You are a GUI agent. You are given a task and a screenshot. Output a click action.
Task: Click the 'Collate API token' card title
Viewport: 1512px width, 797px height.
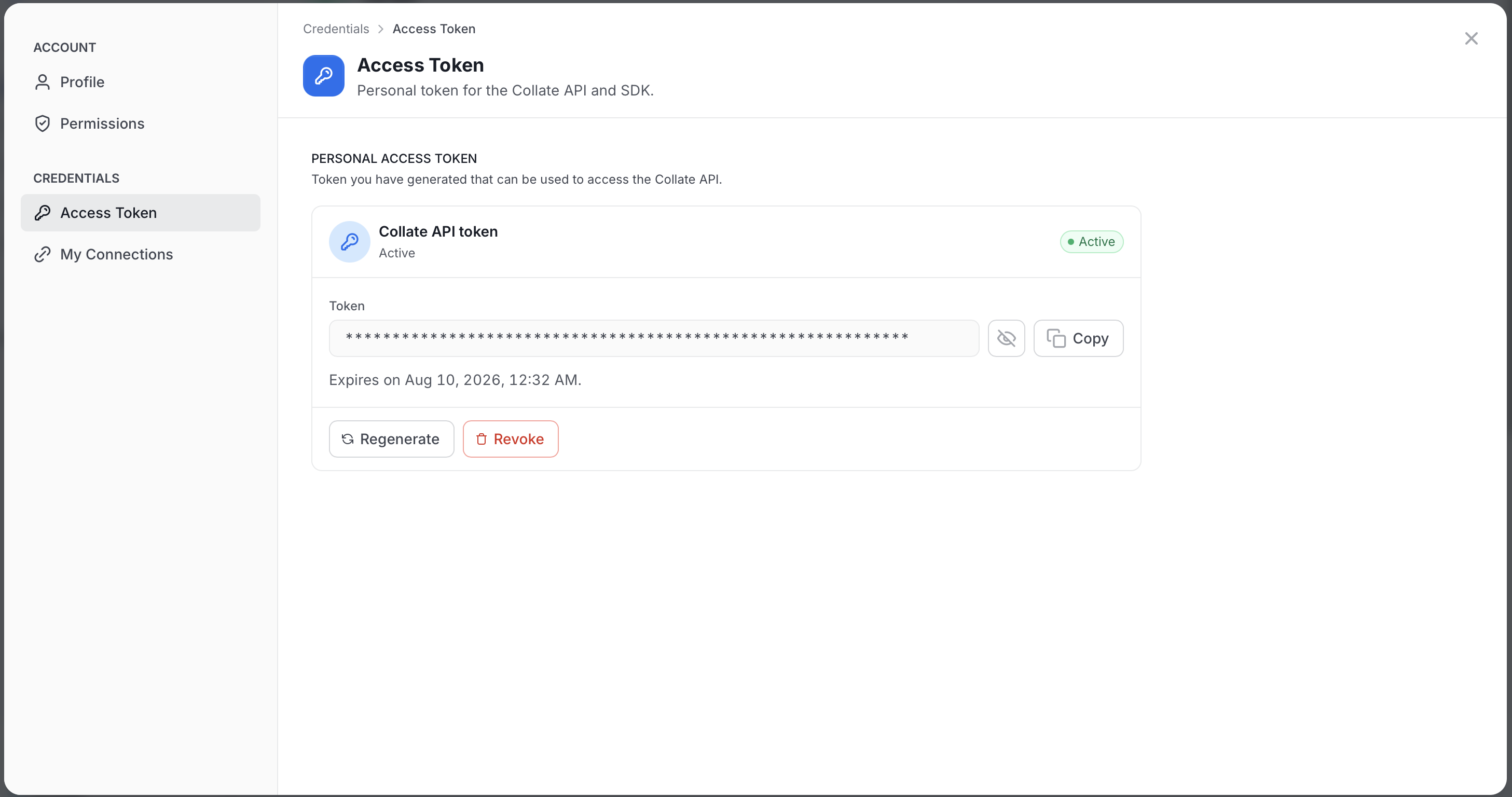pos(438,231)
